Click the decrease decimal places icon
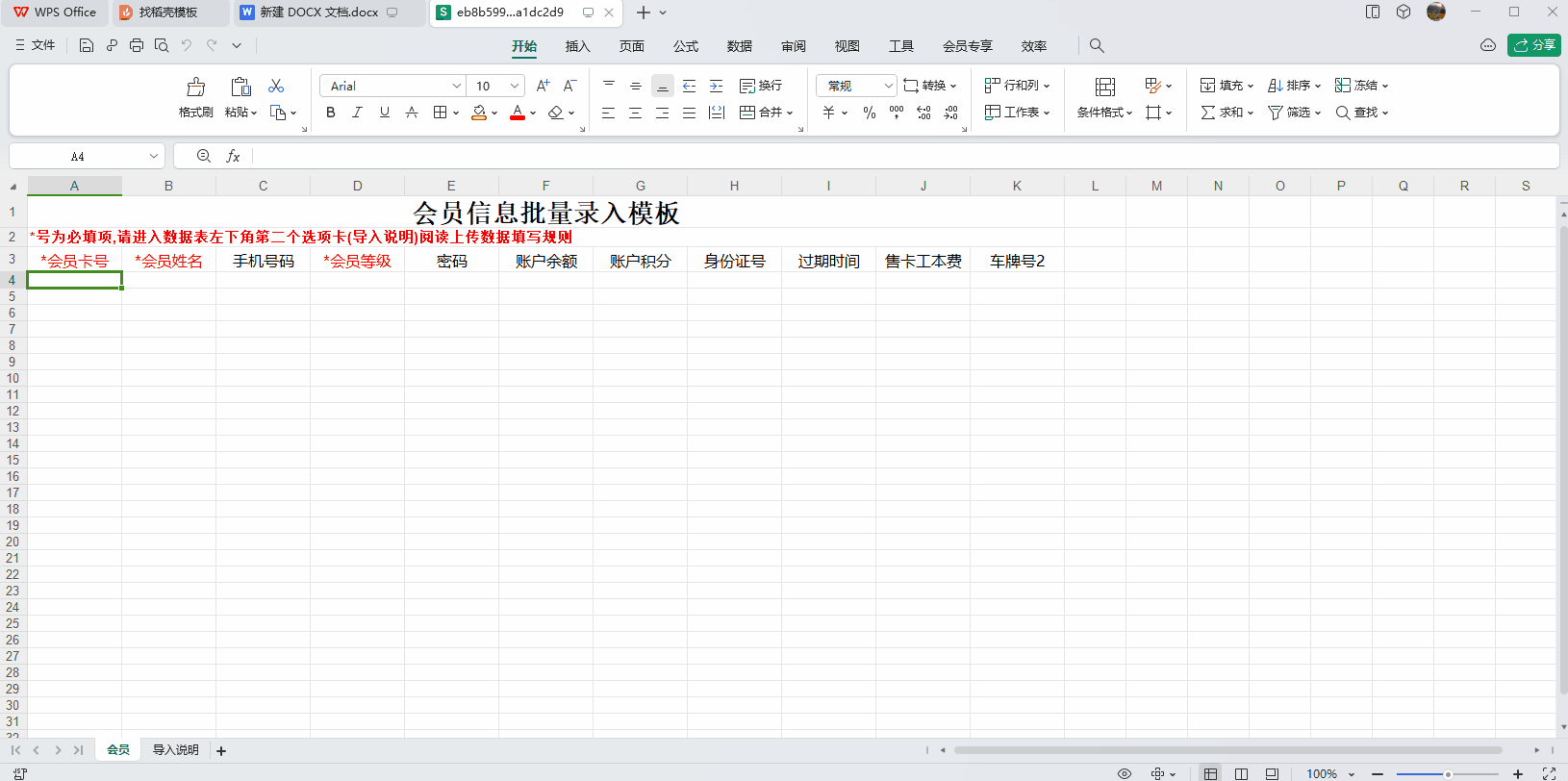This screenshot has height=781, width=1568. [x=950, y=113]
